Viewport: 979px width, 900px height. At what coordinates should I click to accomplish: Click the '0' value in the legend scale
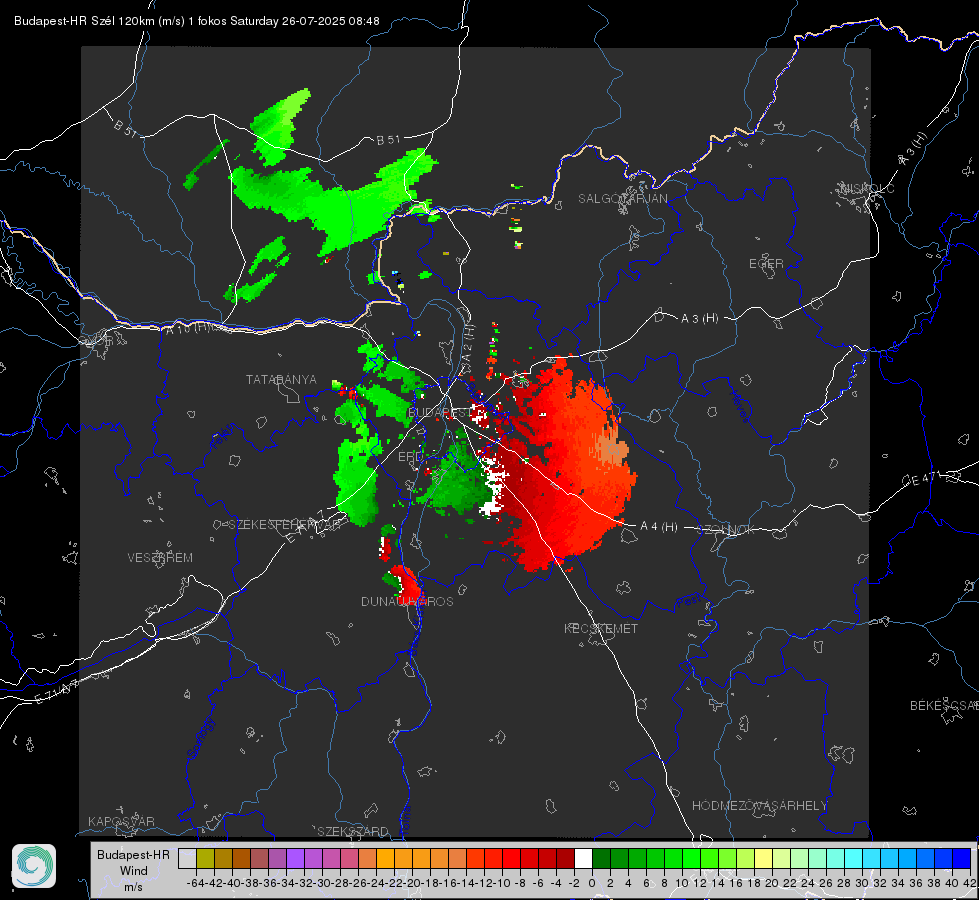click(592, 883)
